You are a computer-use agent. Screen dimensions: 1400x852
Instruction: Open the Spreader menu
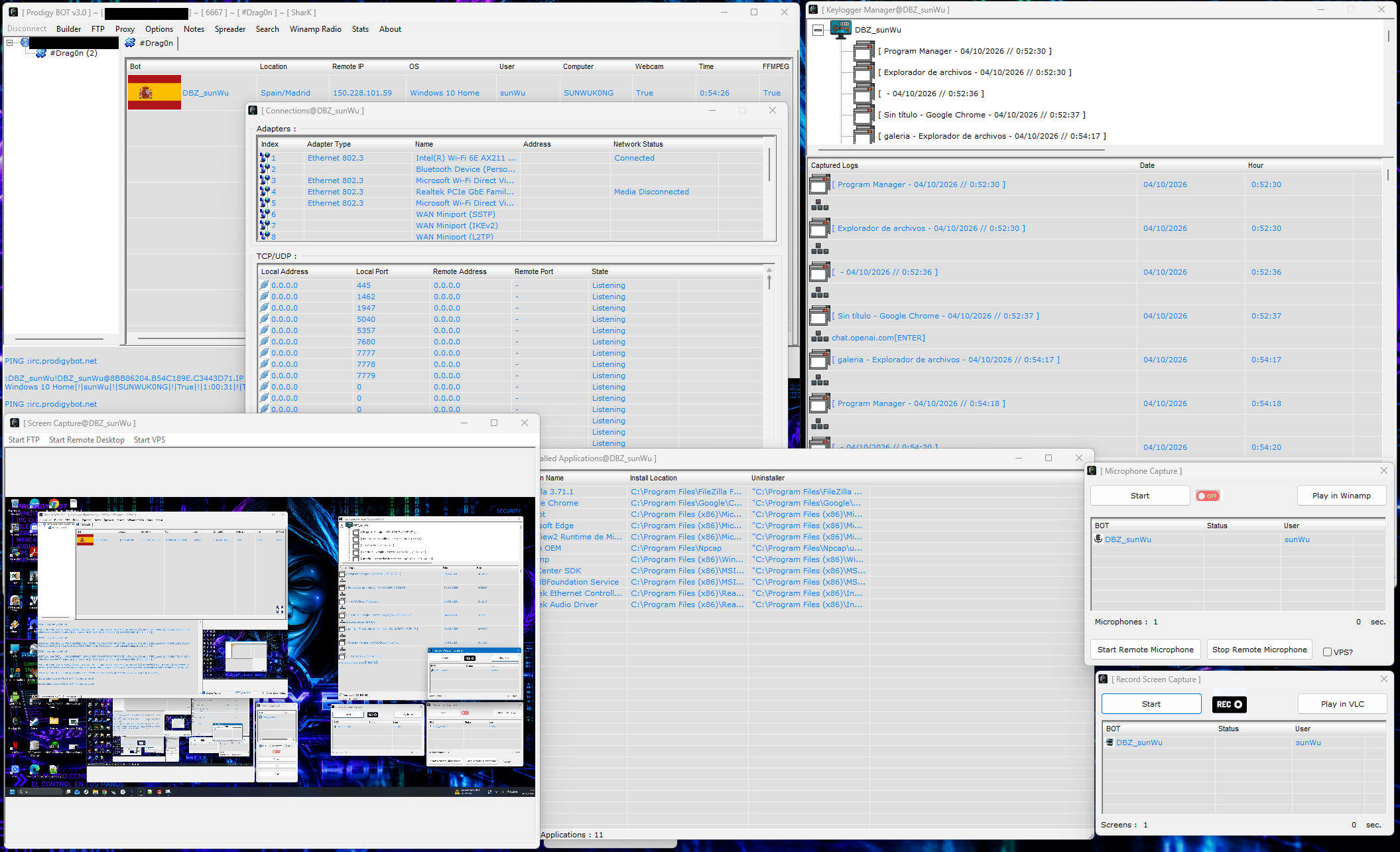coord(230,29)
